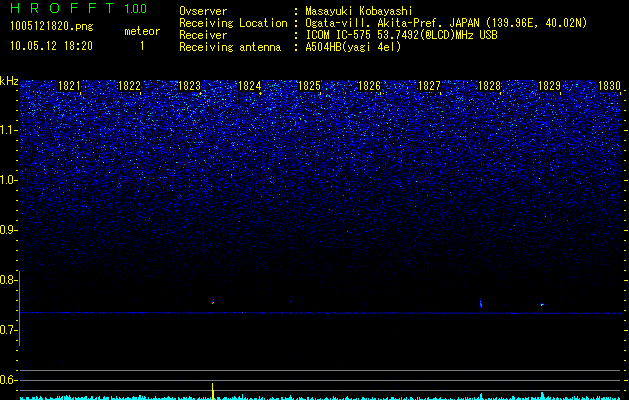Click the 1828 time marker
Image resolution: width=629 pixels, height=400 pixels.
coord(489,86)
